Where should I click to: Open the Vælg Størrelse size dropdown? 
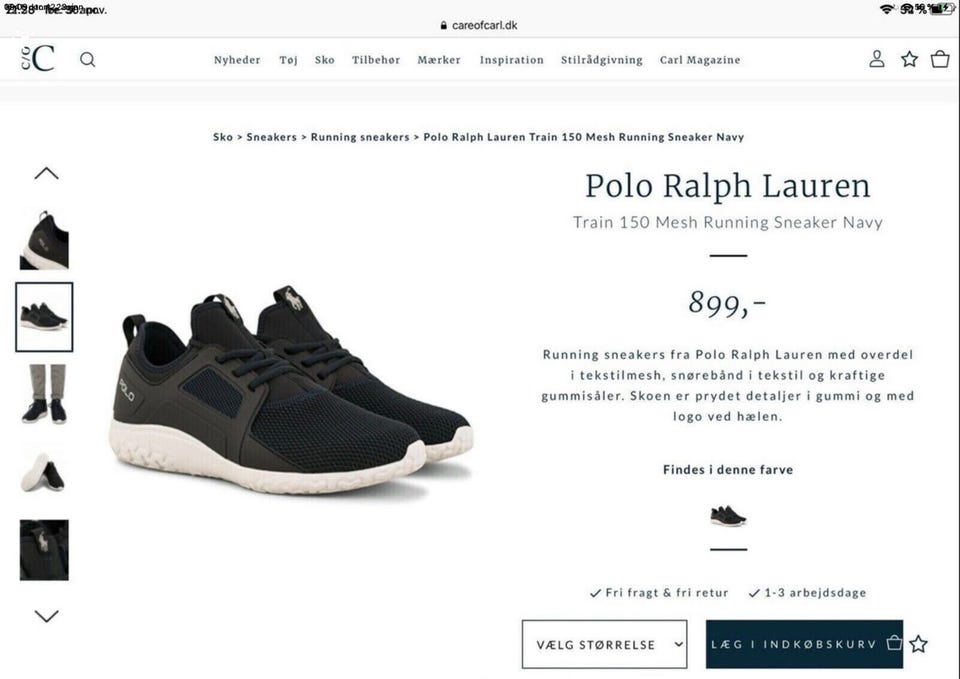[604, 644]
